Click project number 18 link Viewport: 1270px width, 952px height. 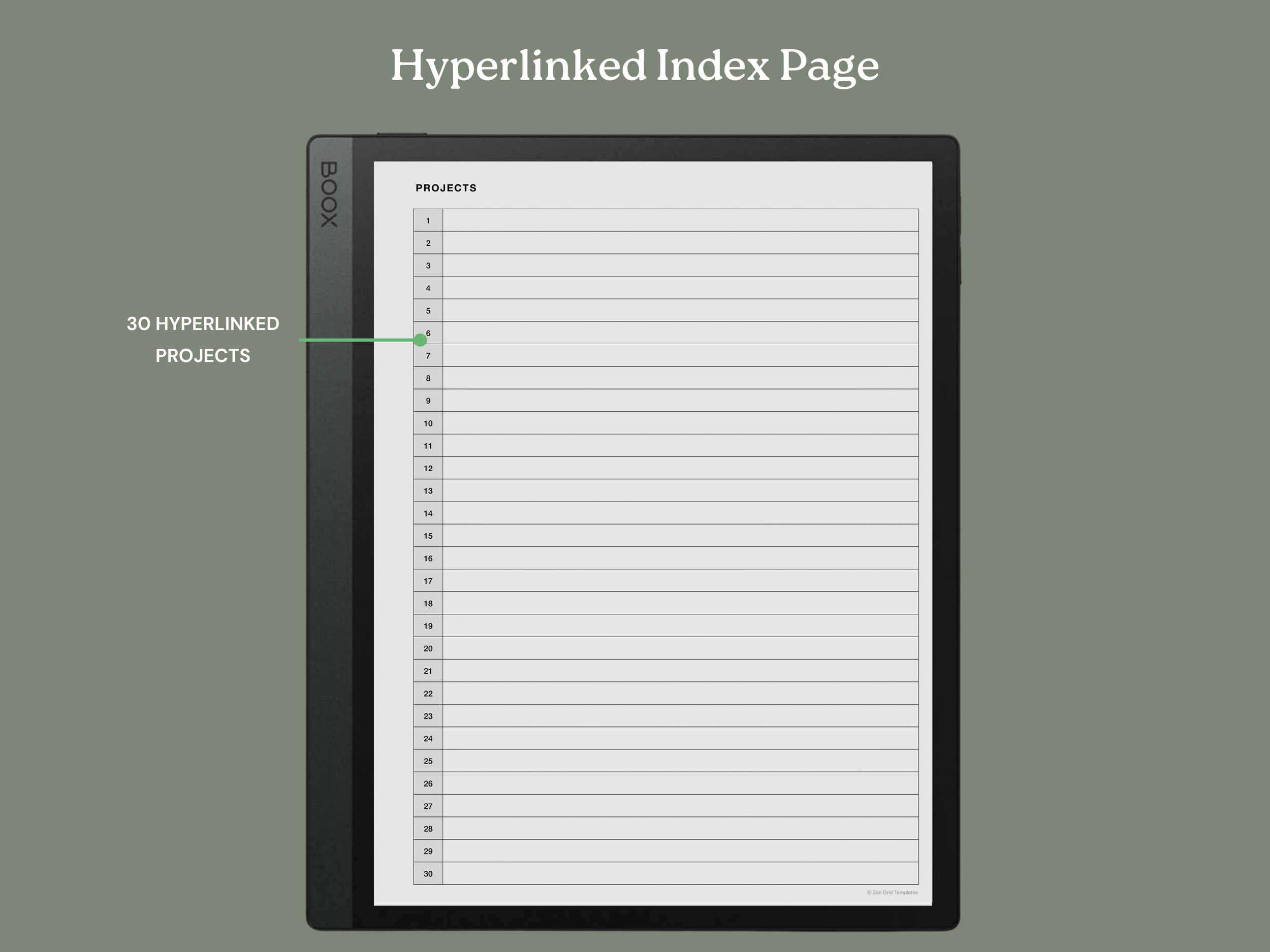point(428,604)
